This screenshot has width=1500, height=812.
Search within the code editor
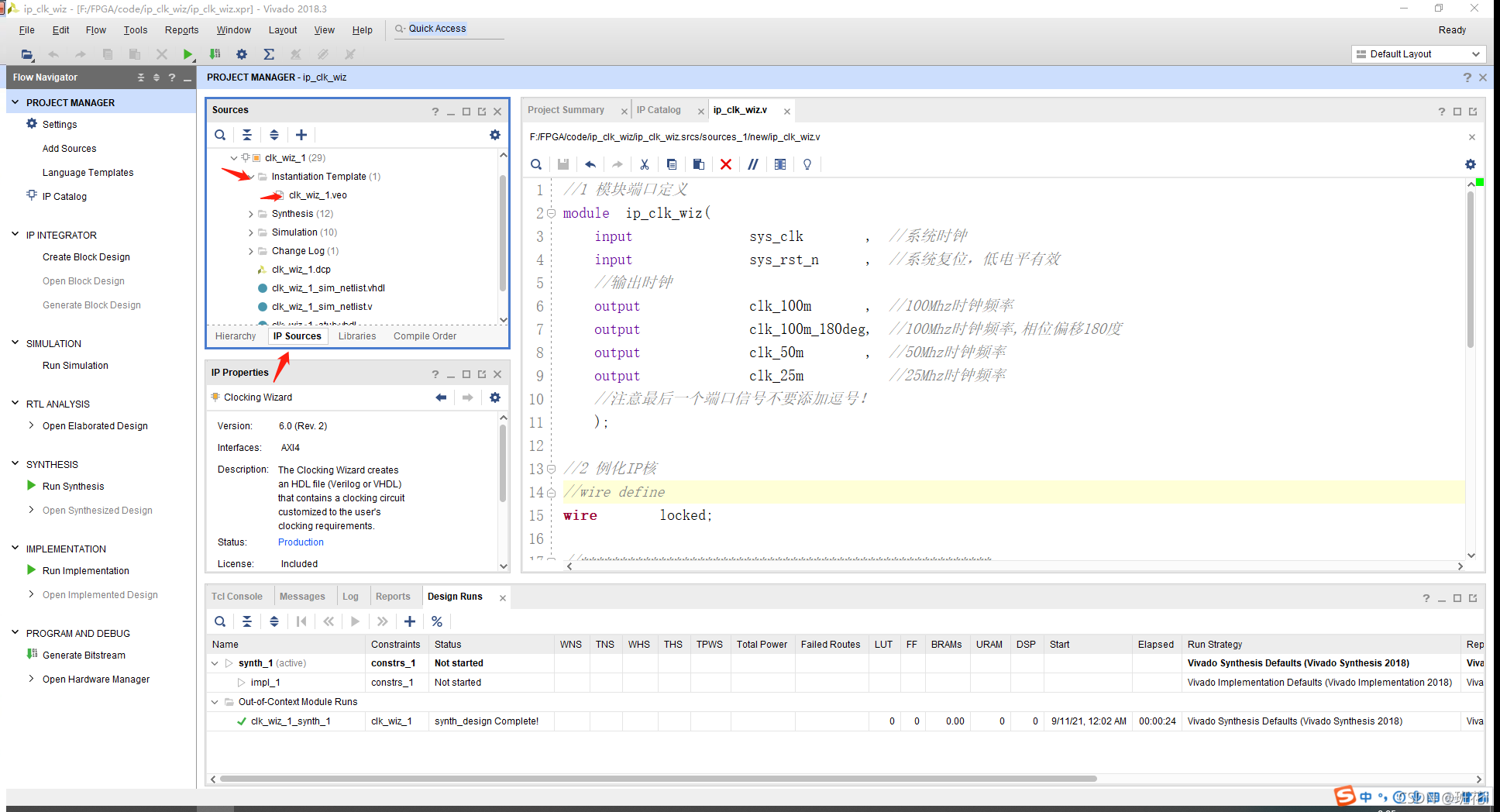[536, 164]
